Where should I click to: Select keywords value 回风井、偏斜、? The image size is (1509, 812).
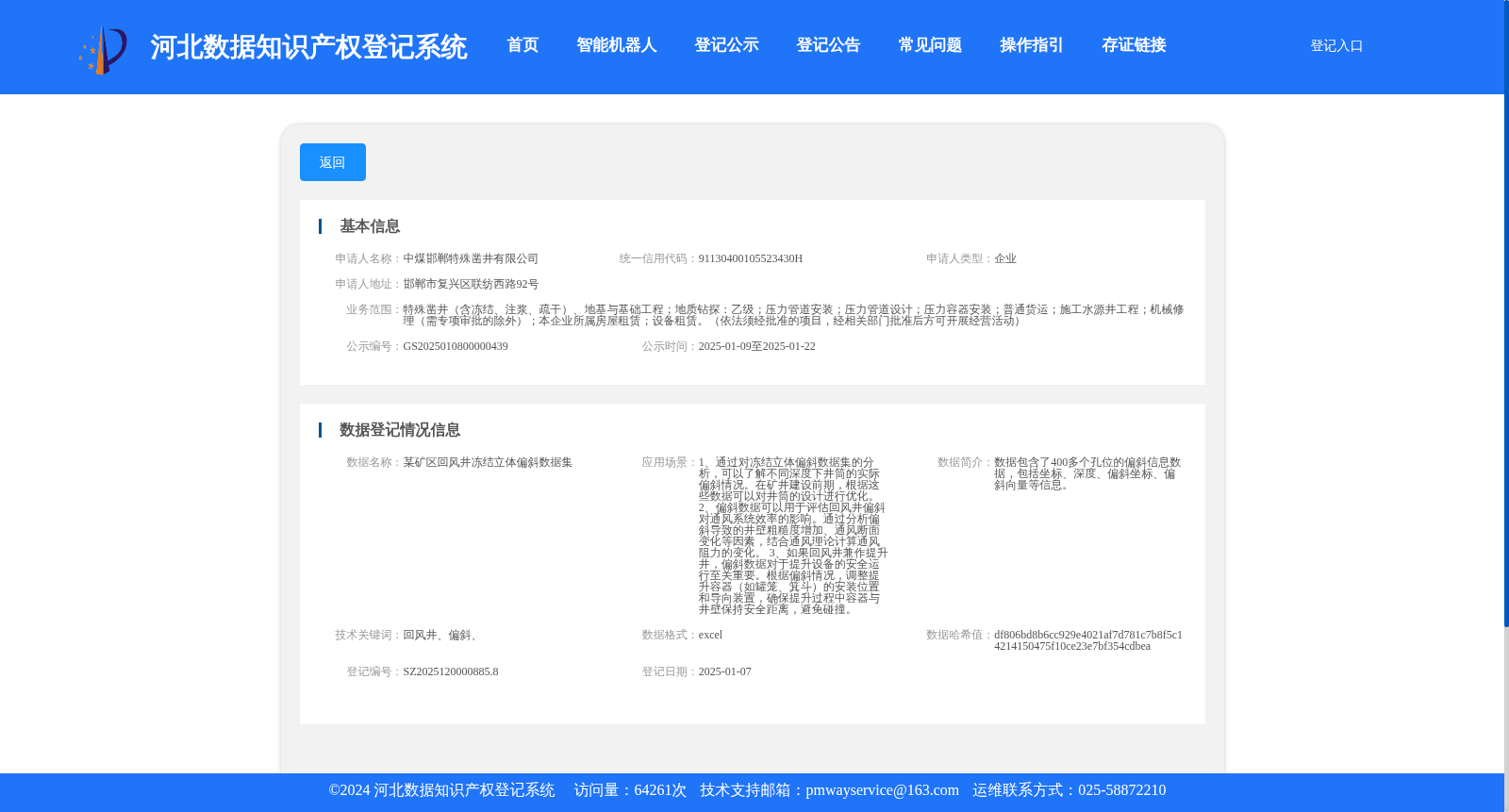click(x=442, y=635)
